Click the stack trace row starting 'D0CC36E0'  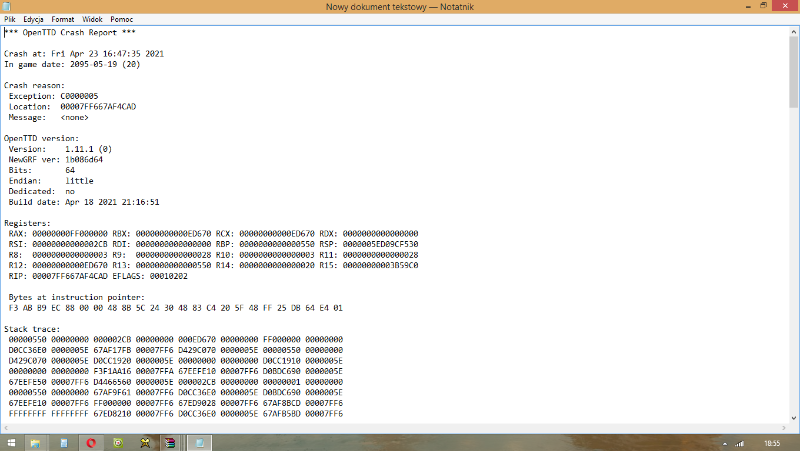tap(176, 350)
